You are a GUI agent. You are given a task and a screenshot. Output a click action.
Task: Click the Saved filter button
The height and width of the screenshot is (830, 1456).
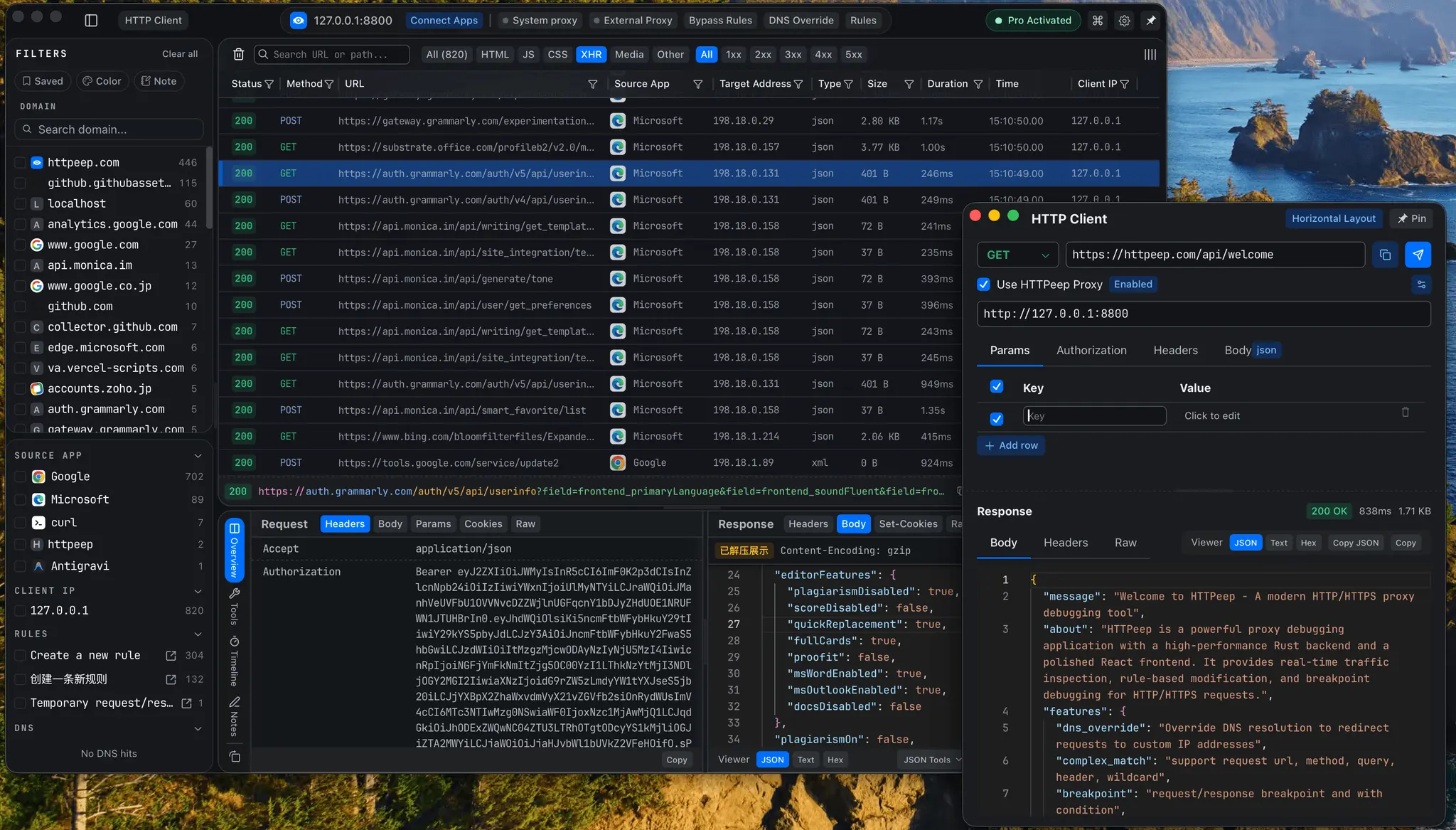pyautogui.click(x=43, y=81)
